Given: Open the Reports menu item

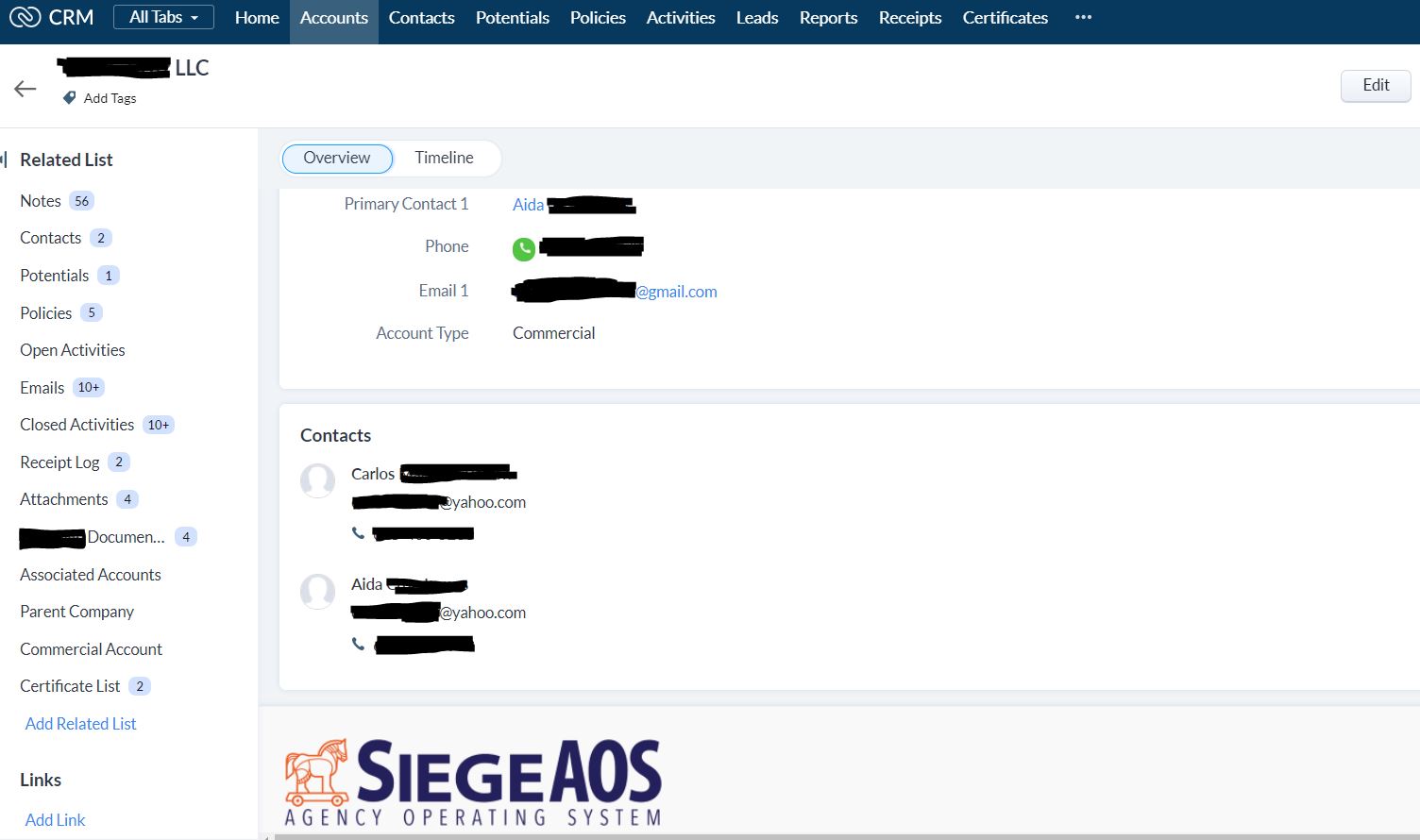Looking at the screenshot, I should coord(828,16).
